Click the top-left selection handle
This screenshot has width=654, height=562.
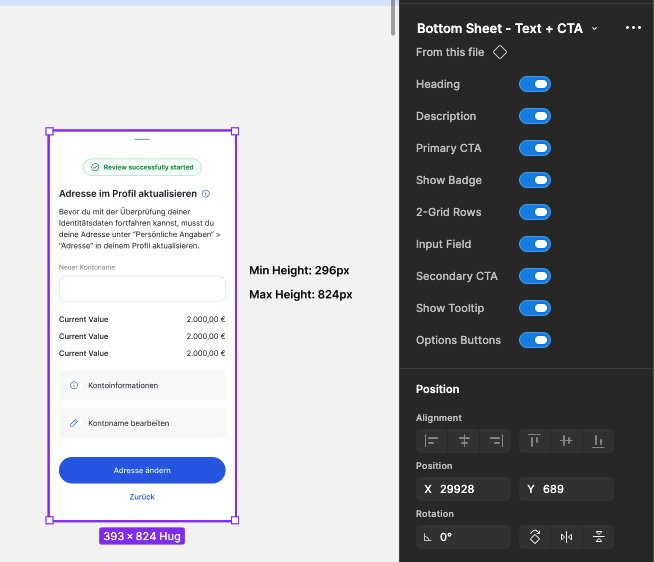49,131
